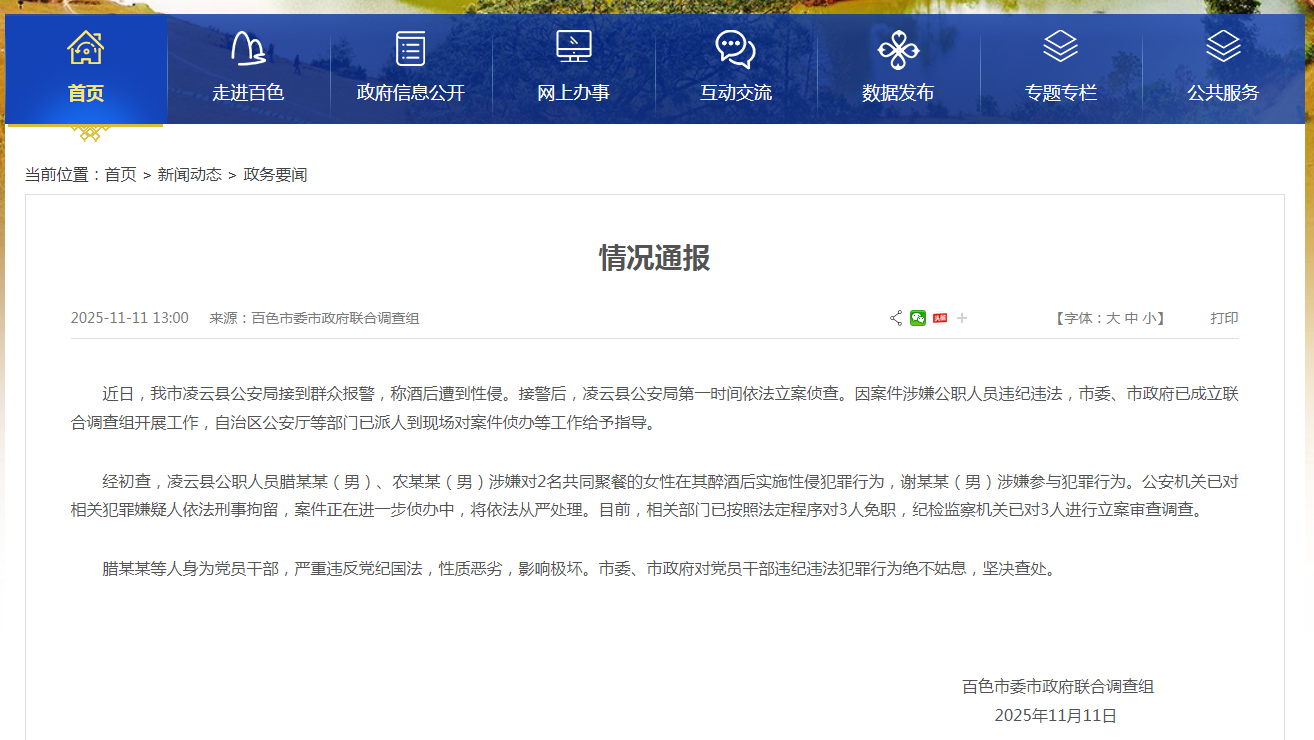1314x740 pixels.
Task: Click the 走进百色 mountain icon
Action: (248, 47)
